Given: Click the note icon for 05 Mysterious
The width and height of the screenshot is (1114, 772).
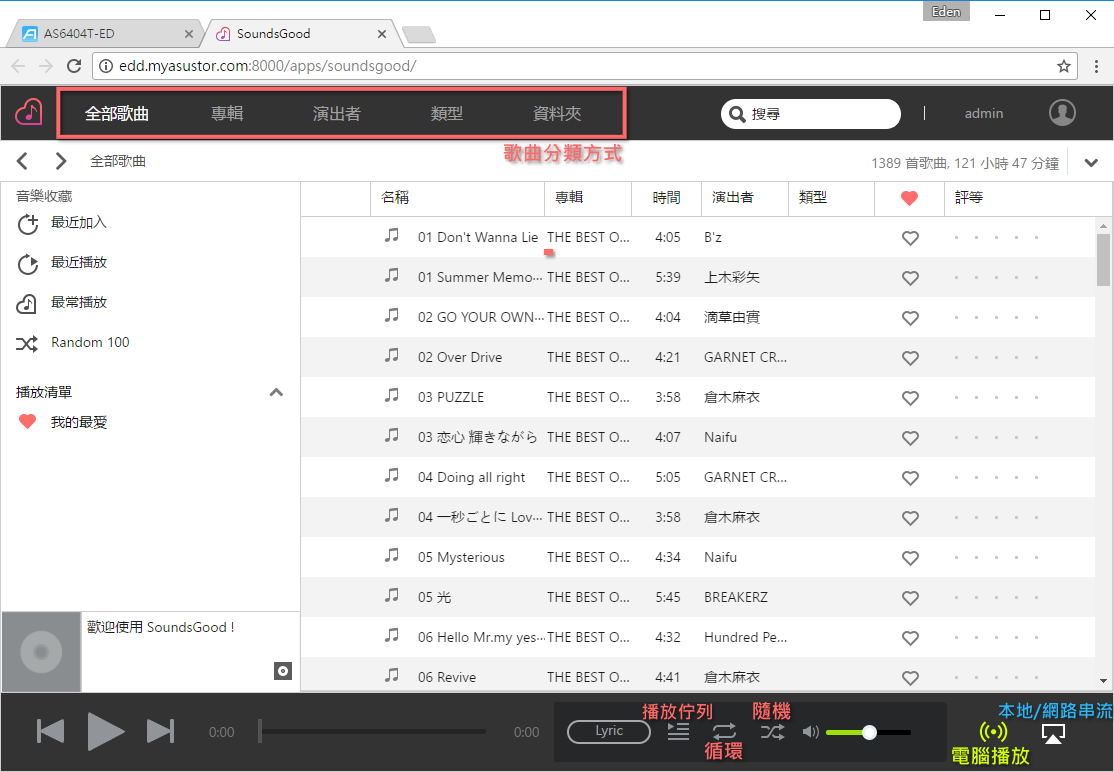Looking at the screenshot, I should click(x=391, y=555).
